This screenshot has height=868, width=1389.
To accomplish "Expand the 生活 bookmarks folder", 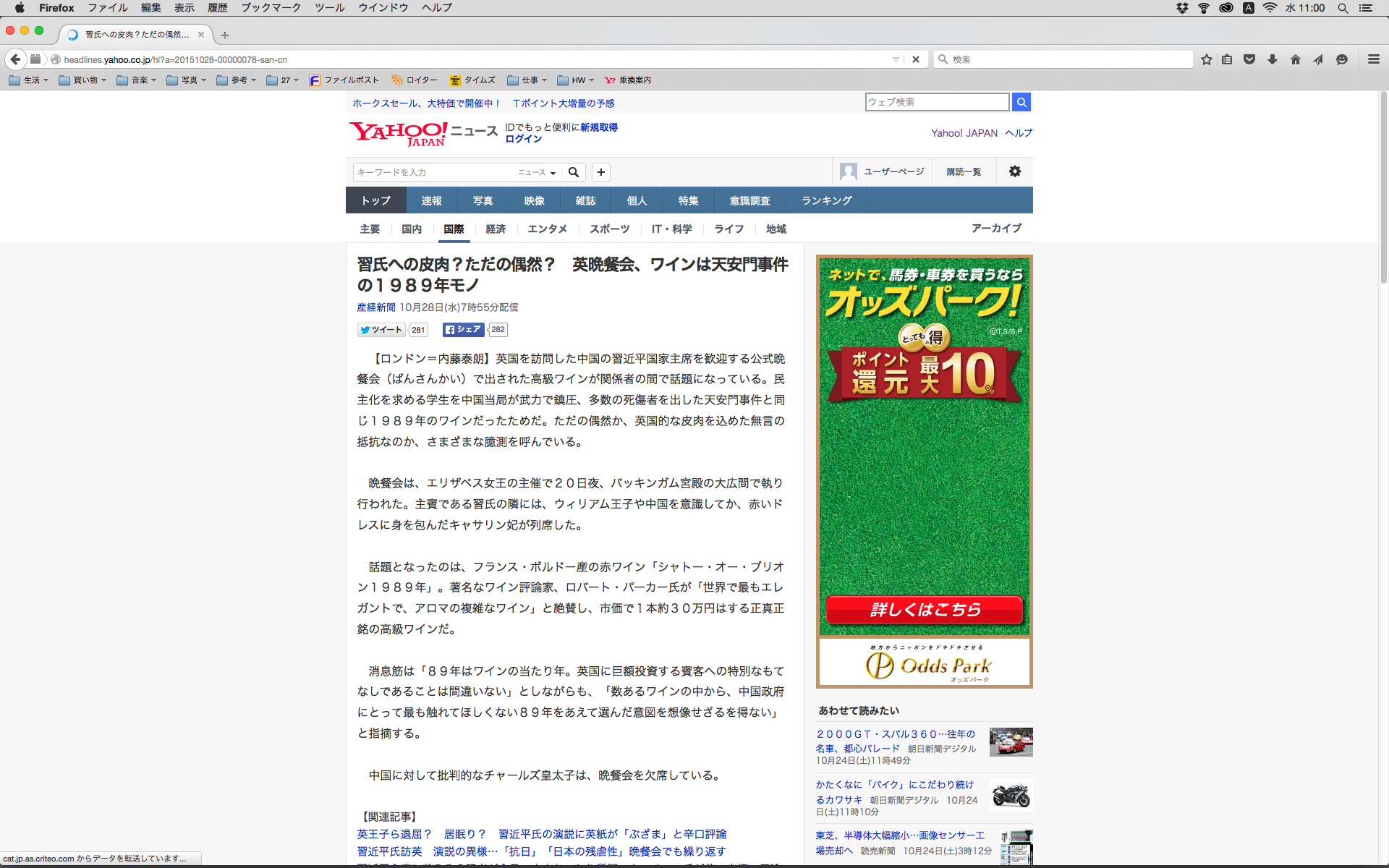I will [x=29, y=80].
